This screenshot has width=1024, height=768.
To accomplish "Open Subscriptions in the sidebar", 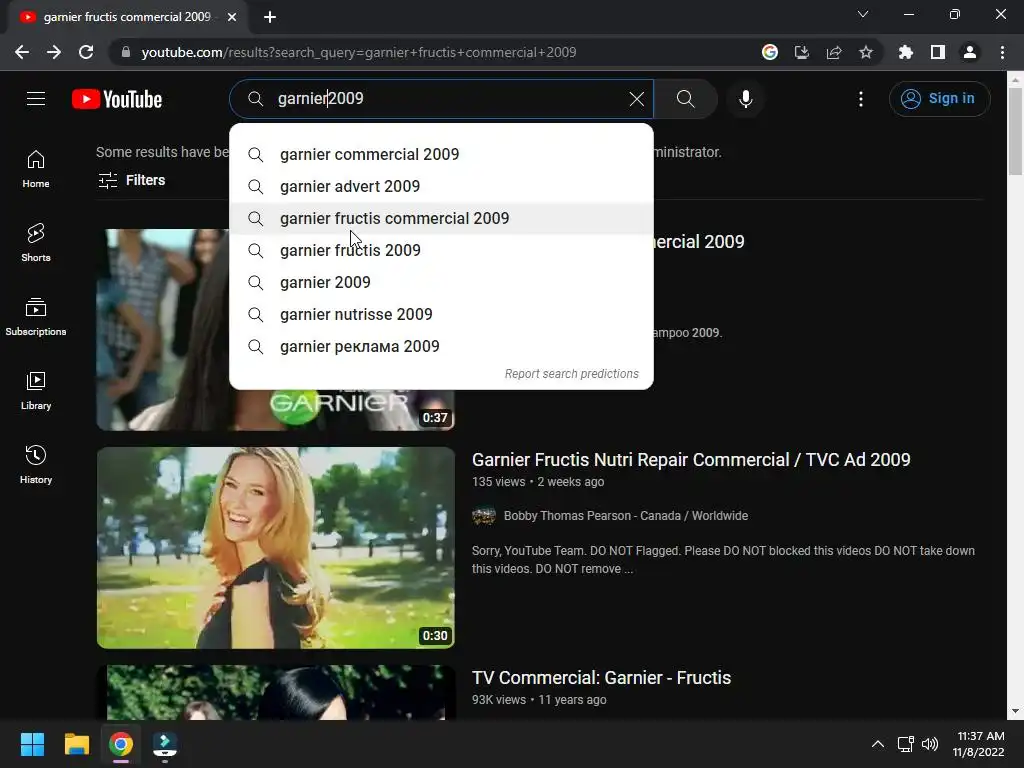I will 36,317.
